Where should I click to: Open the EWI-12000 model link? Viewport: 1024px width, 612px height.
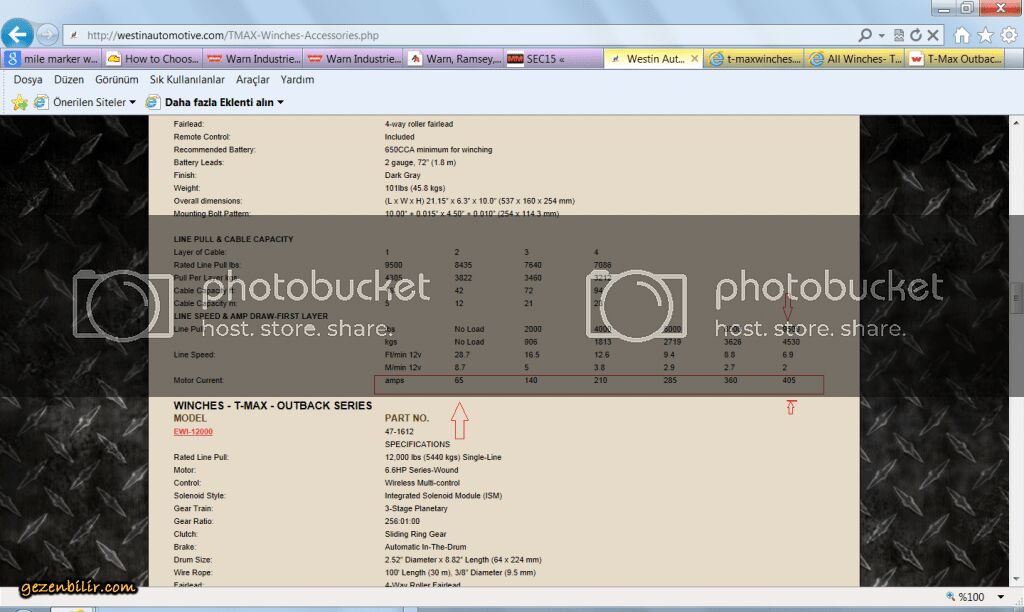193,431
